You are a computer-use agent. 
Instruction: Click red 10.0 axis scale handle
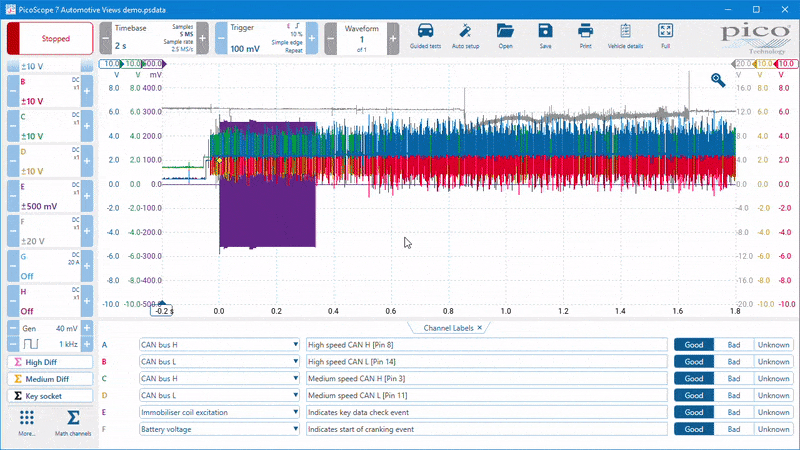pos(784,64)
